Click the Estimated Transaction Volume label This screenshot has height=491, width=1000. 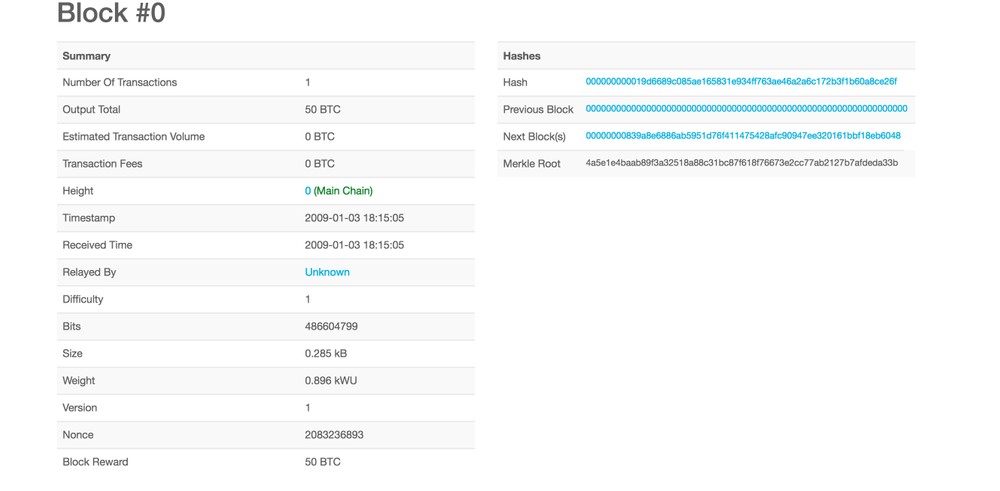click(134, 136)
